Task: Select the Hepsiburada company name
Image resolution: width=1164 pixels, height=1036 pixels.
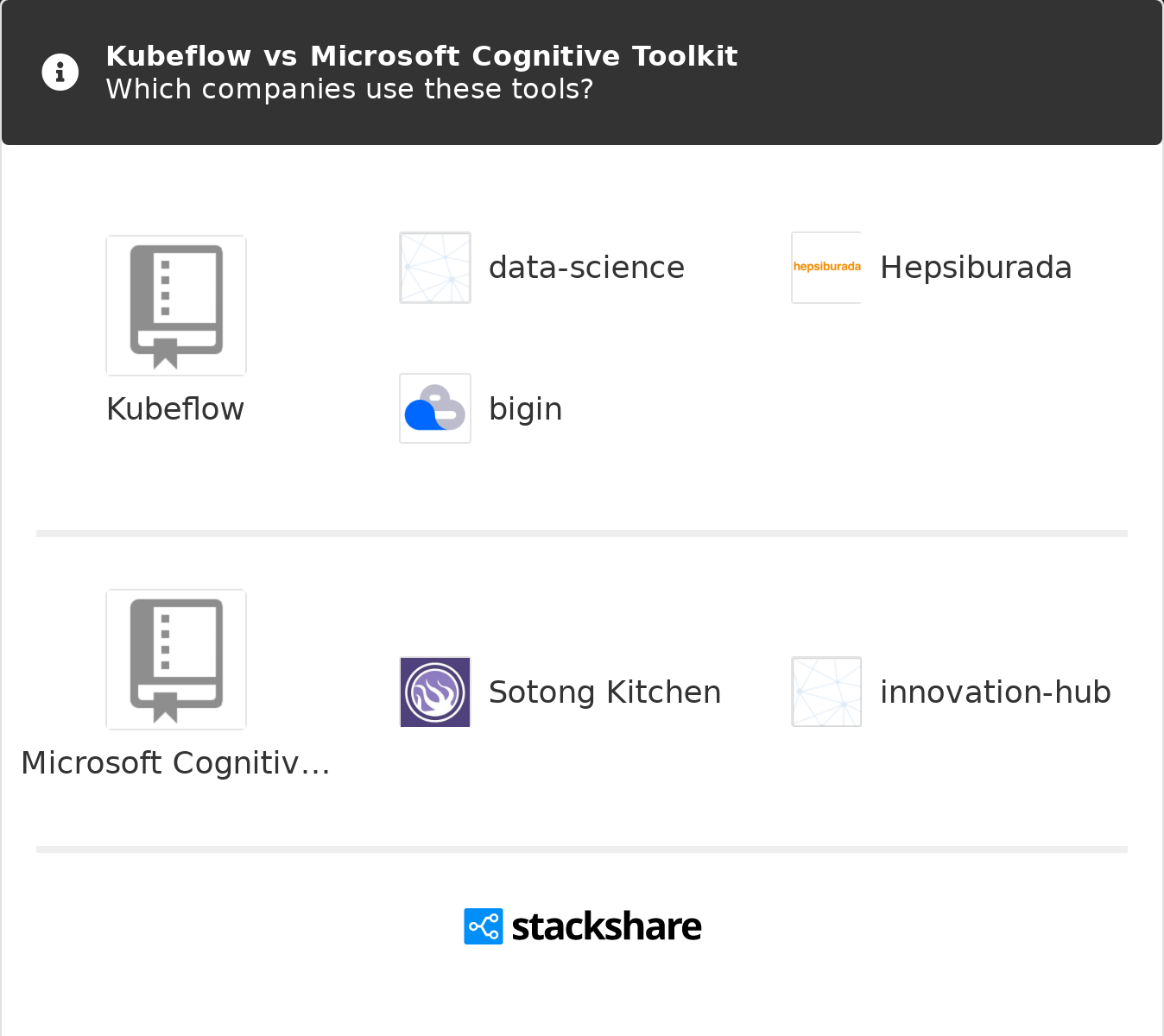Action: 976,268
